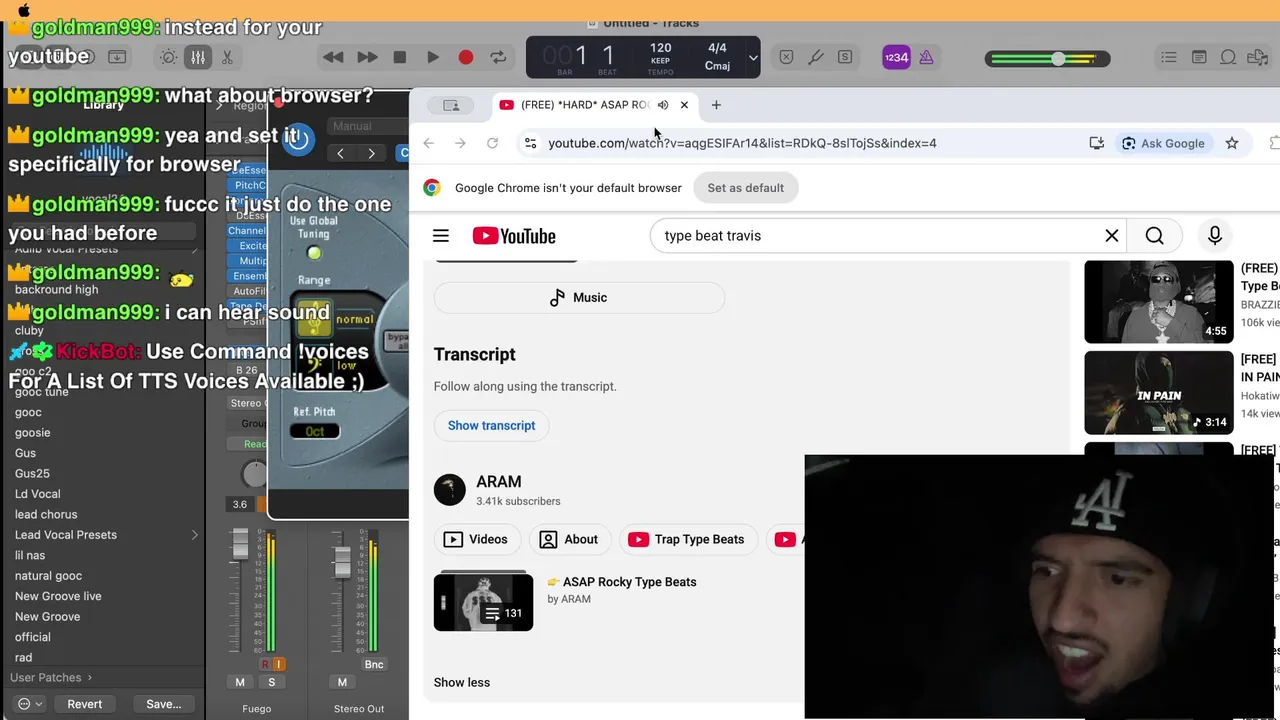Adjust the Stereo Out volume fader
The height and width of the screenshot is (720, 1280).
[x=342, y=562]
